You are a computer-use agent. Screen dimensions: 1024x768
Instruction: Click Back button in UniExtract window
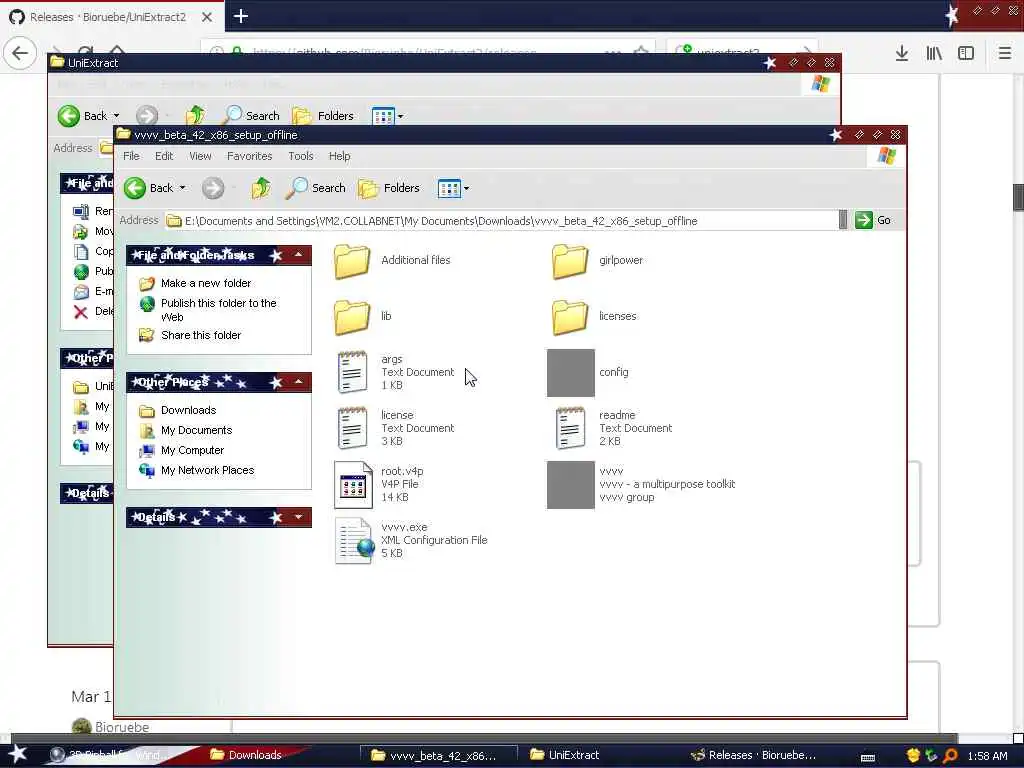[x=82, y=116]
